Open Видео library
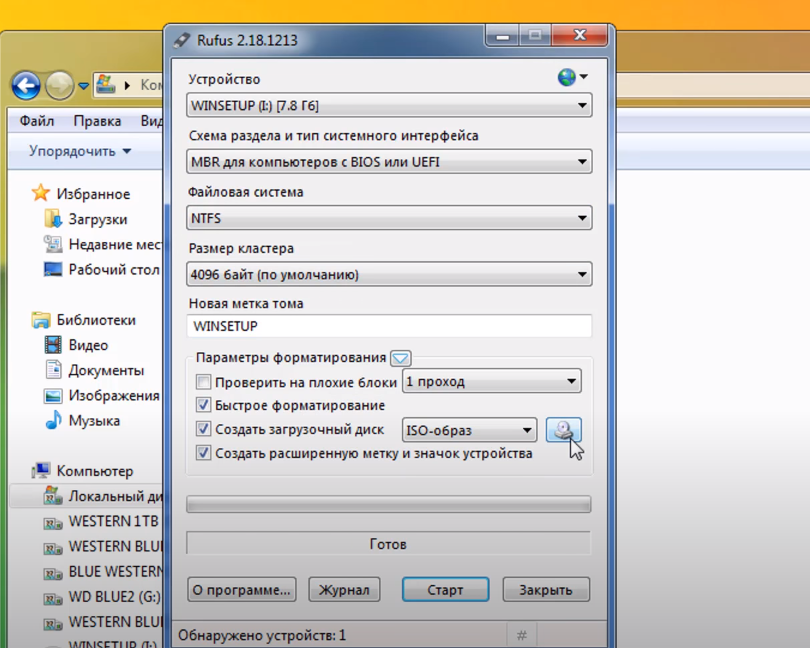This screenshot has height=648, width=810. (76, 345)
